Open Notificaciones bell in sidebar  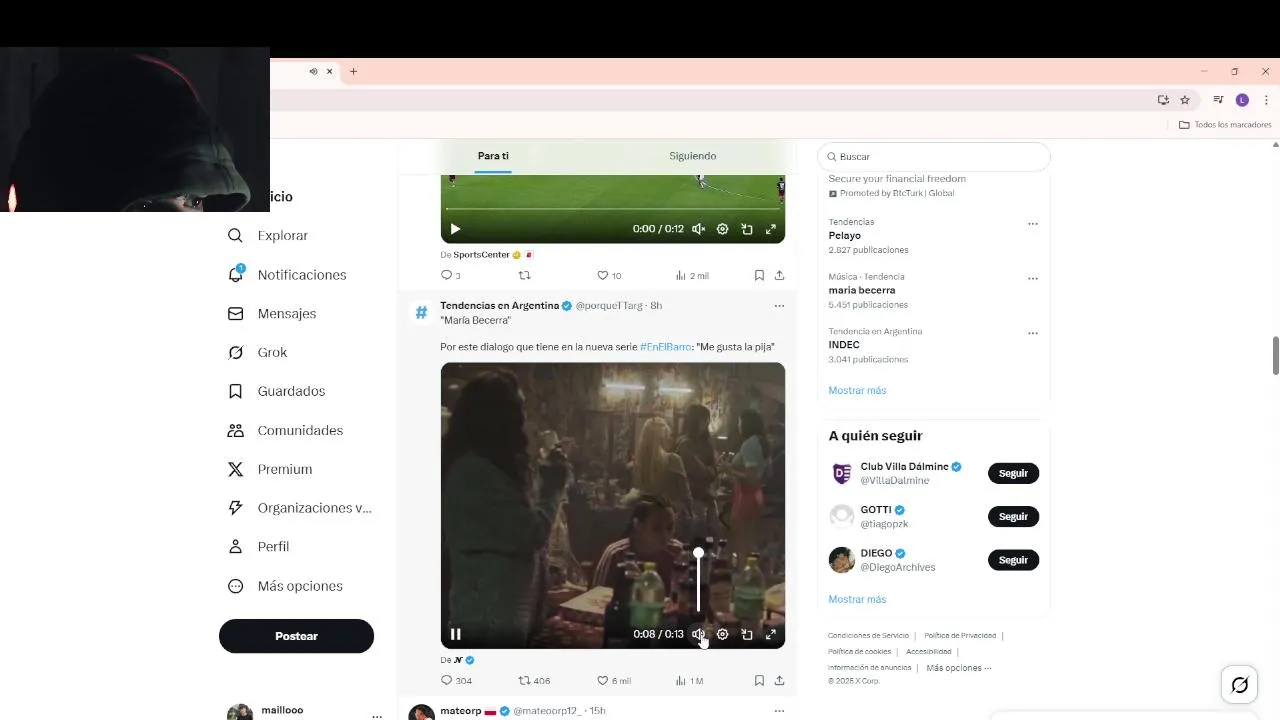tap(287, 274)
